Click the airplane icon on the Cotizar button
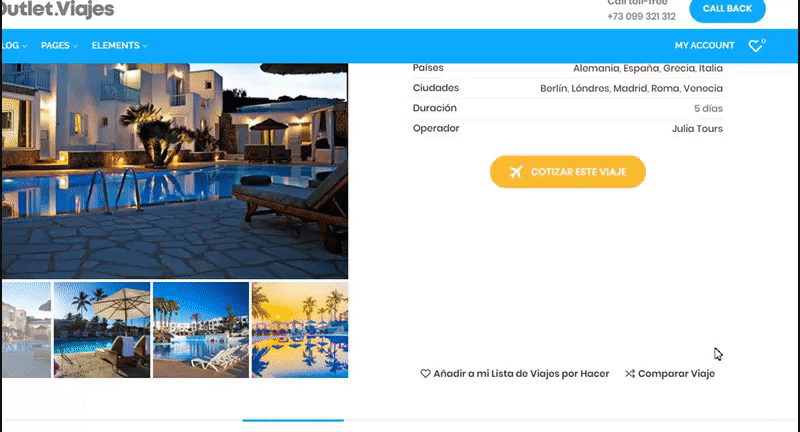 pyautogui.click(x=516, y=172)
